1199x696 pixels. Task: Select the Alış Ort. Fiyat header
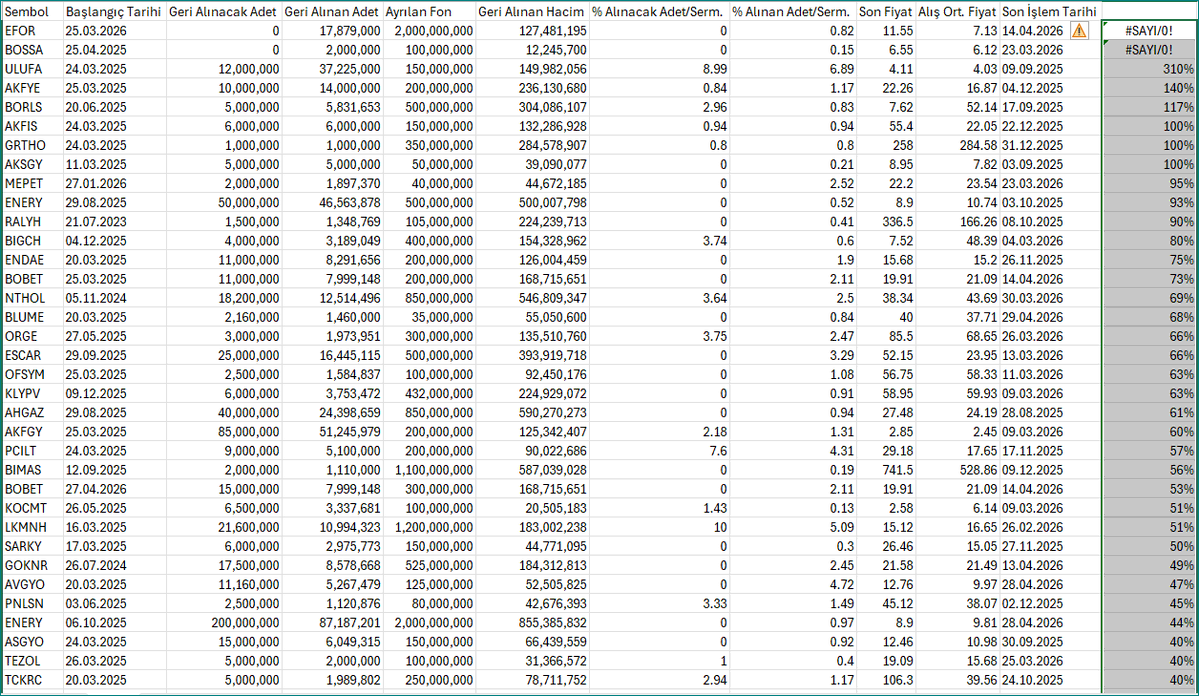957,11
